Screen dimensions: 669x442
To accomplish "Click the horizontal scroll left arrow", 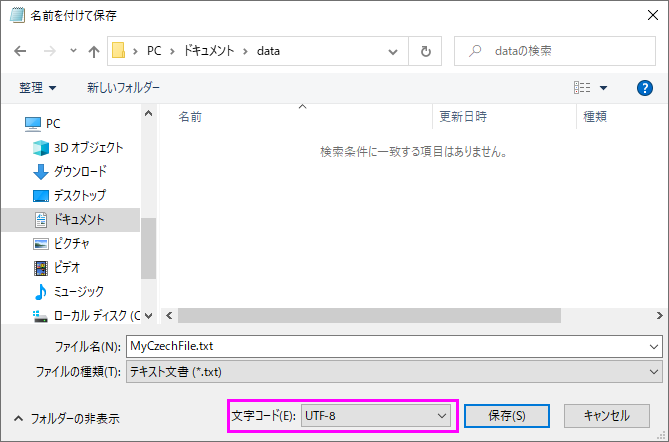I will [169, 316].
